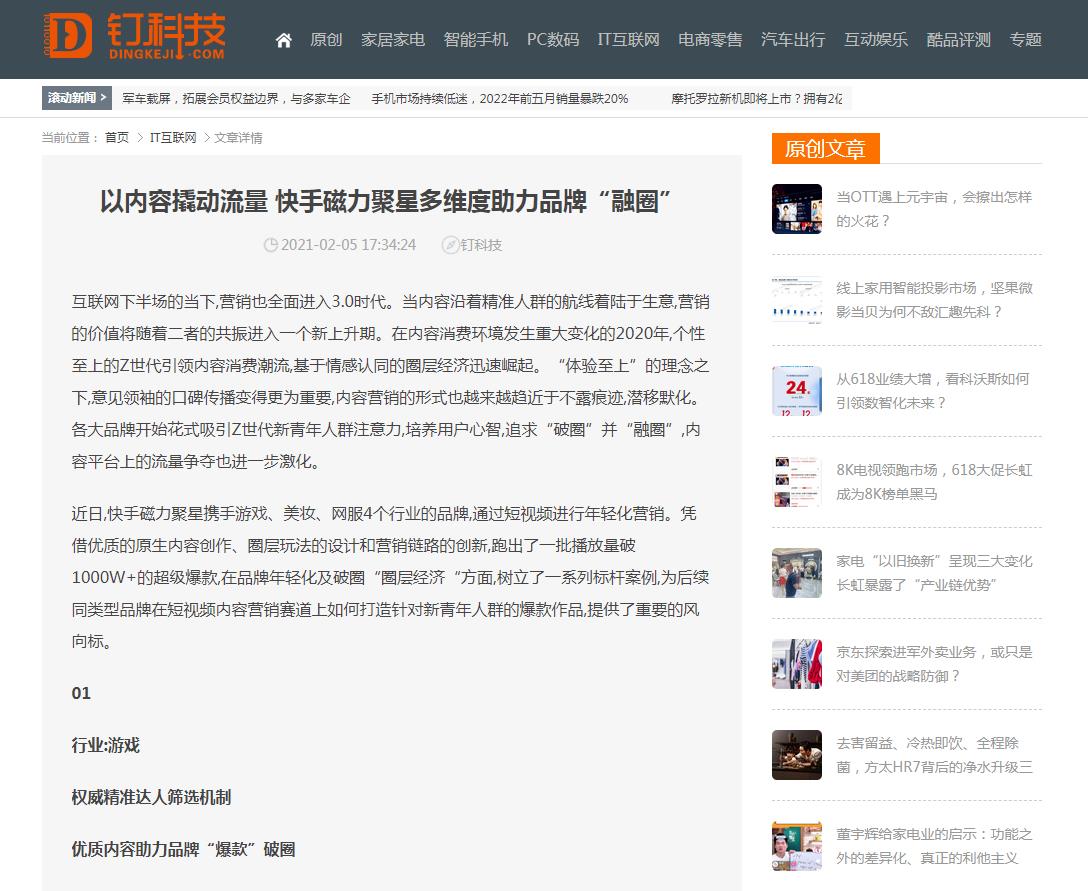Open article 当OTT遇上元宇宙，会擦出怎样的火花
Screen dimensions: 1088x891
coord(934,209)
